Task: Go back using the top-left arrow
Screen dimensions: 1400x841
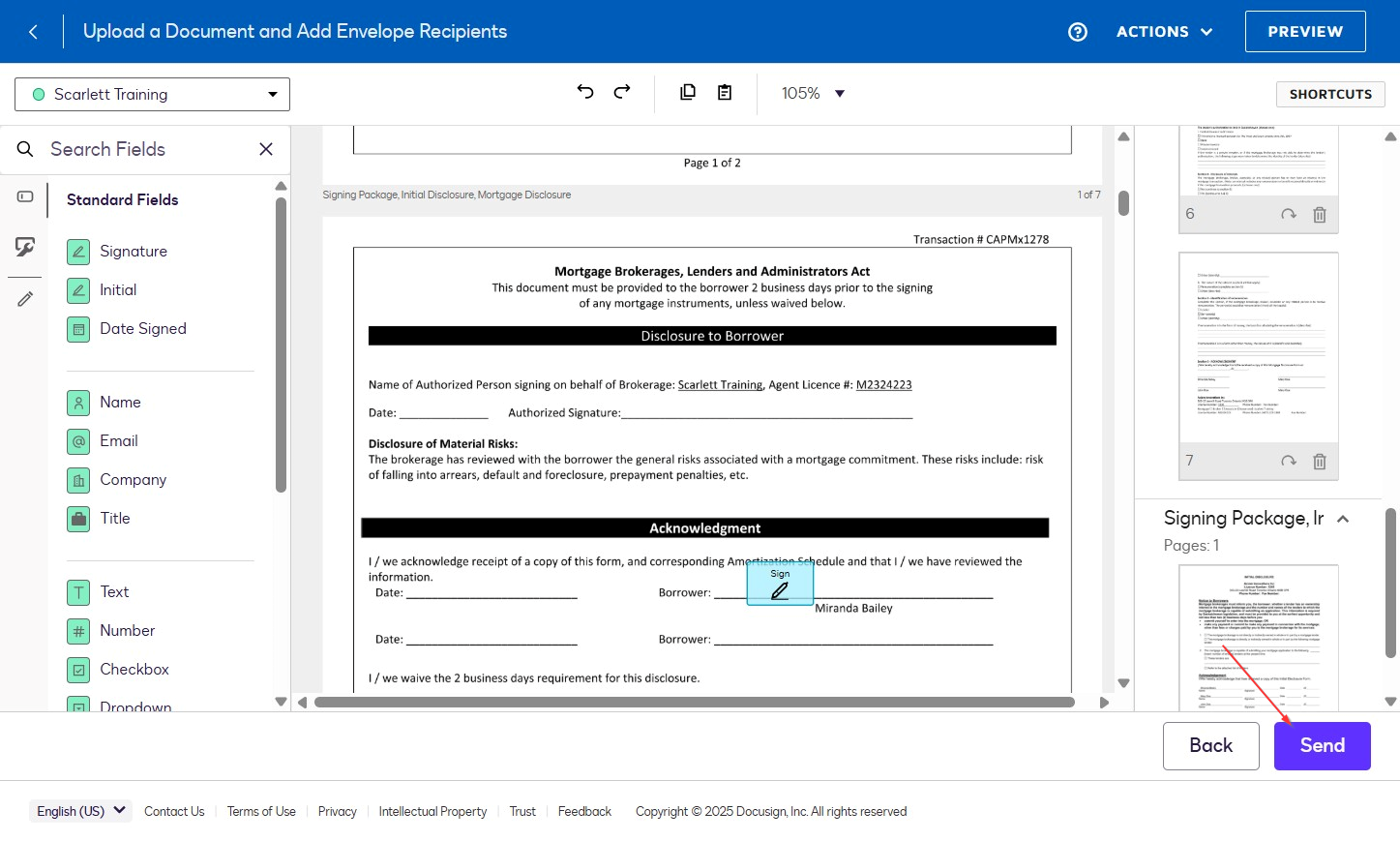Action: [x=33, y=32]
